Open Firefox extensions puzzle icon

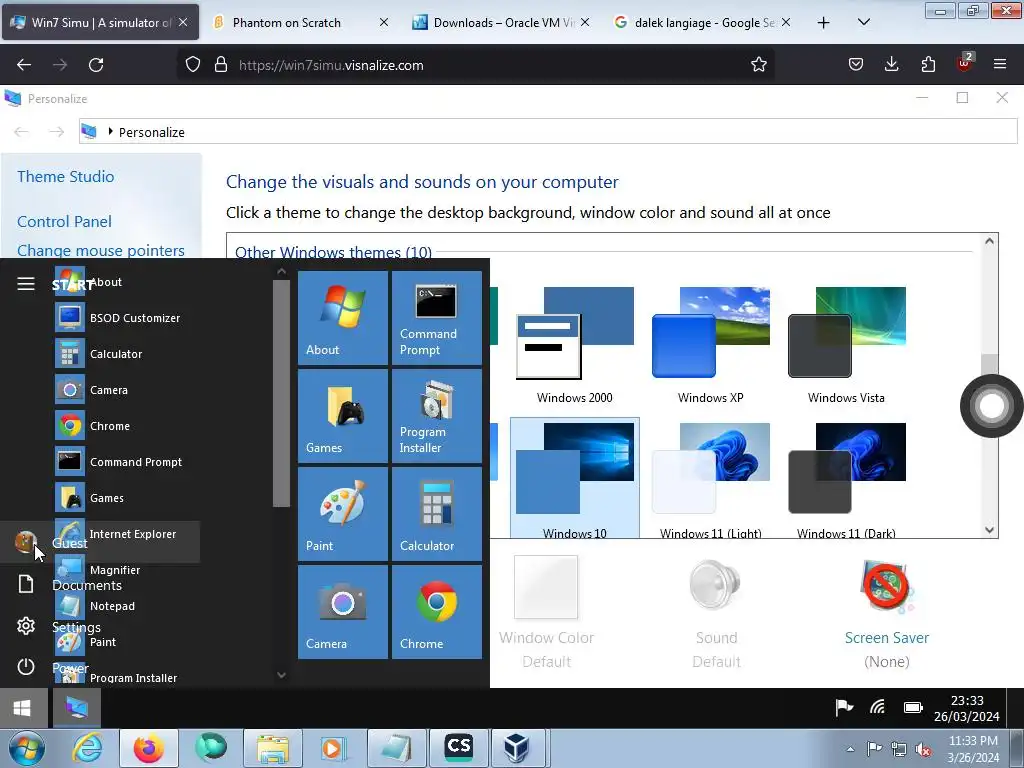tap(928, 64)
